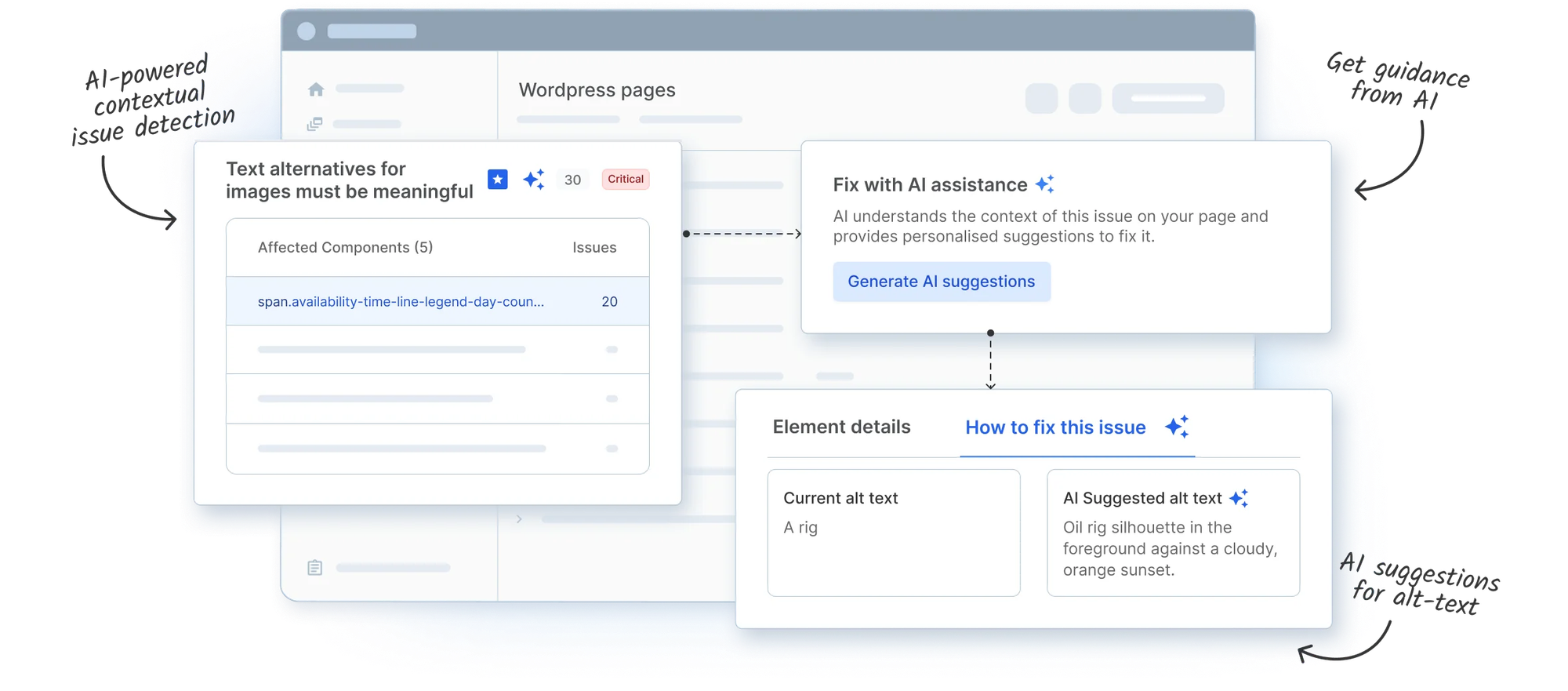Expand the chevron arrow below the issue card
1568x691 pixels.
[x=519, y=519]
